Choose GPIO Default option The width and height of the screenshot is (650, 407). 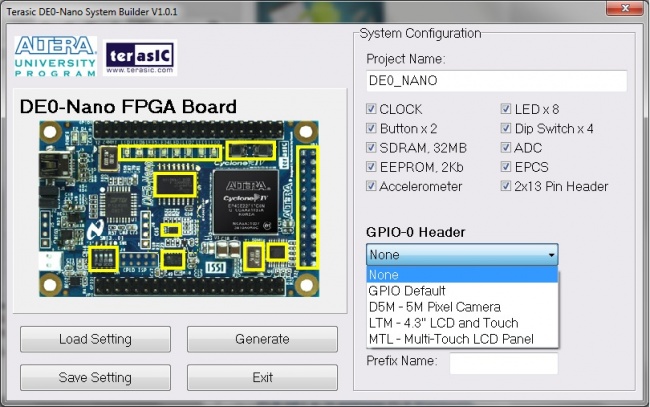(462, 291)
